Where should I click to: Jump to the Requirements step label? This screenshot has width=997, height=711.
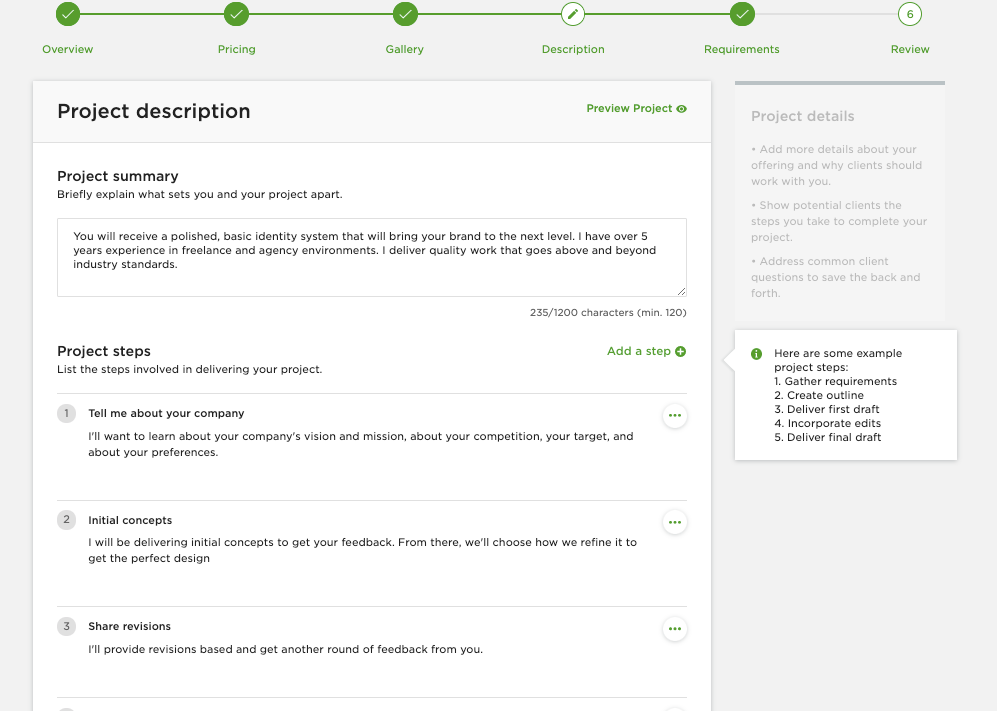(741, 49)
